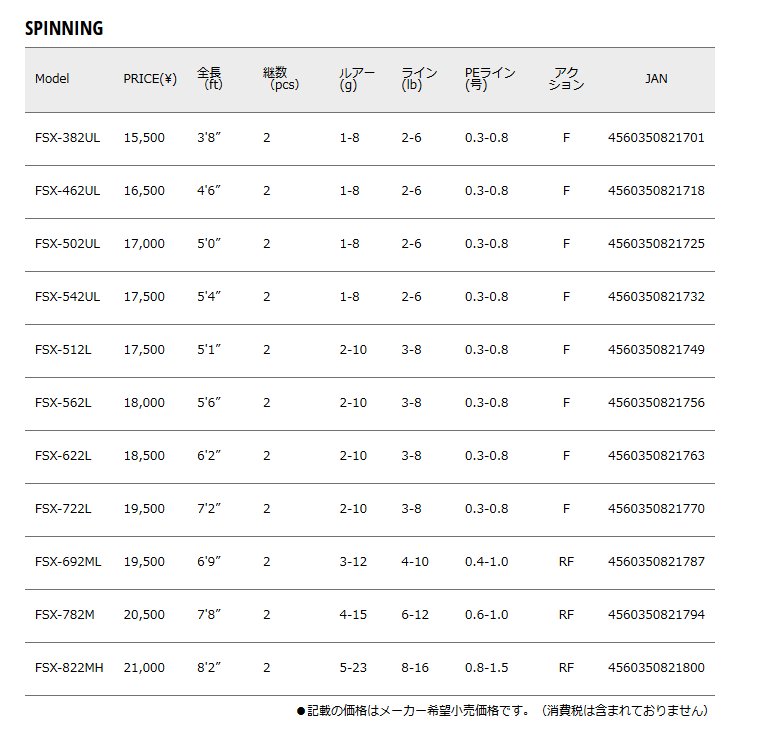Select the FSX-692ML model name
The image size is (762, 731).
[68, 562]
